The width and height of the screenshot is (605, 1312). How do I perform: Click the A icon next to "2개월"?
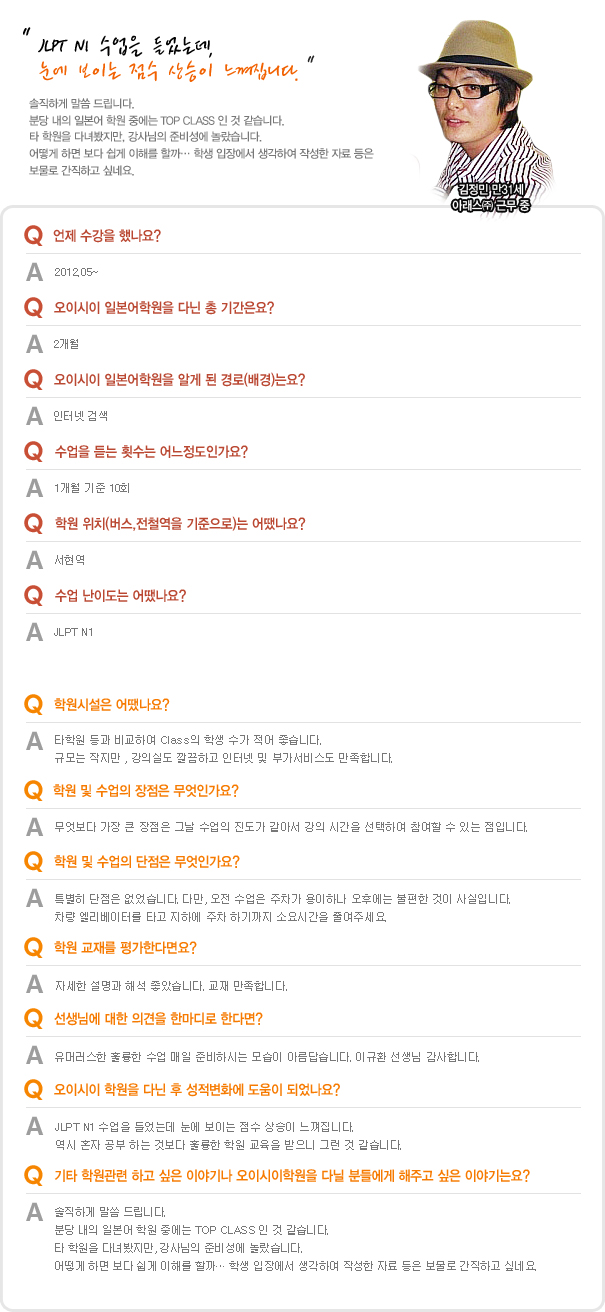pyautogui.click(x=34, y=343)
